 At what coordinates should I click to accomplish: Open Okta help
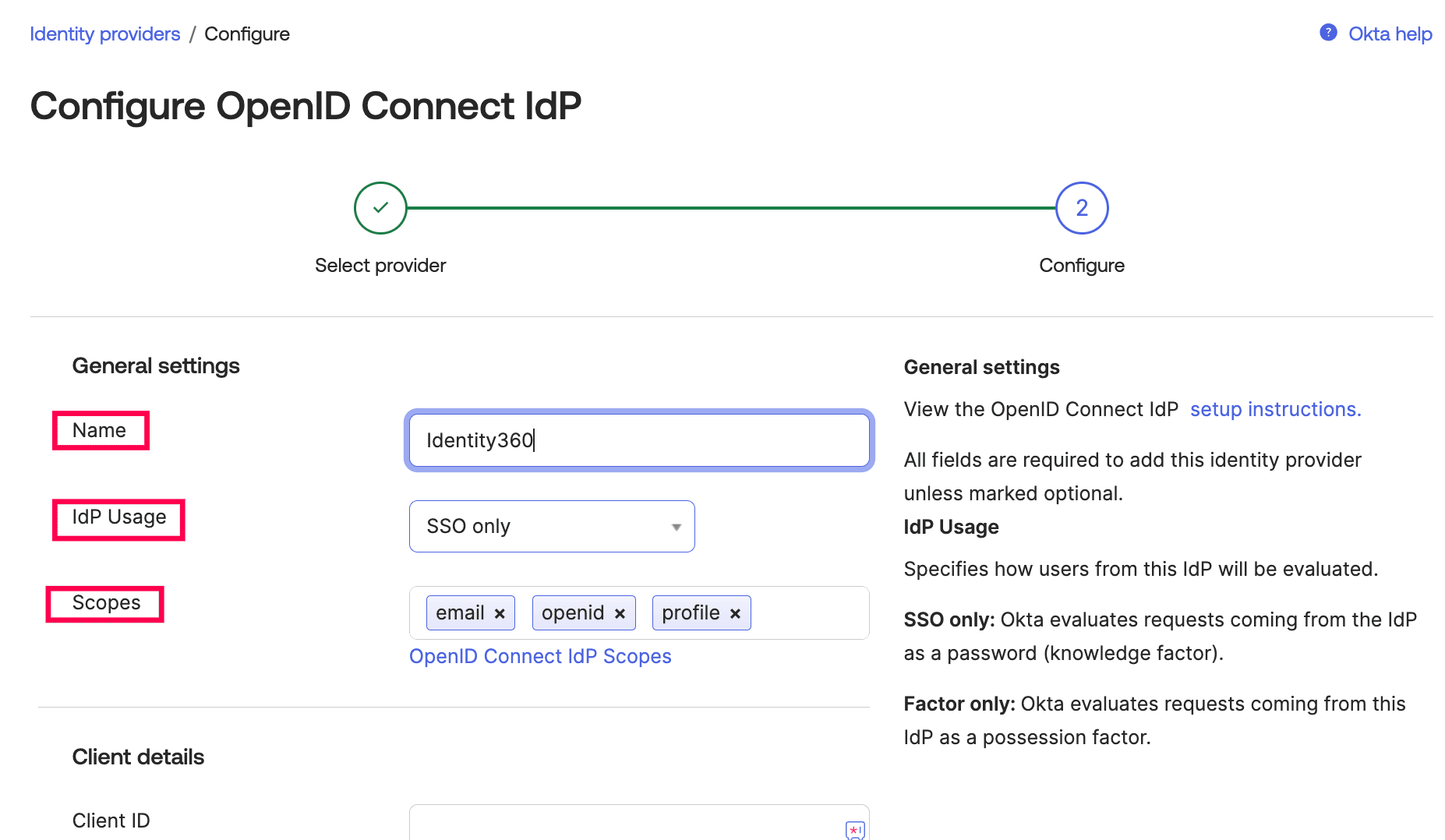coord(1390,34)
